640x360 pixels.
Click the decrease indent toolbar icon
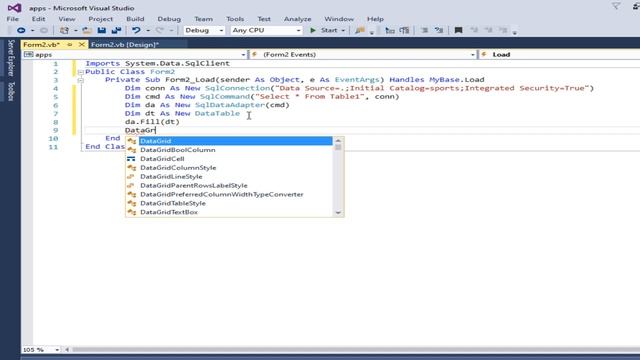point(390,30)
